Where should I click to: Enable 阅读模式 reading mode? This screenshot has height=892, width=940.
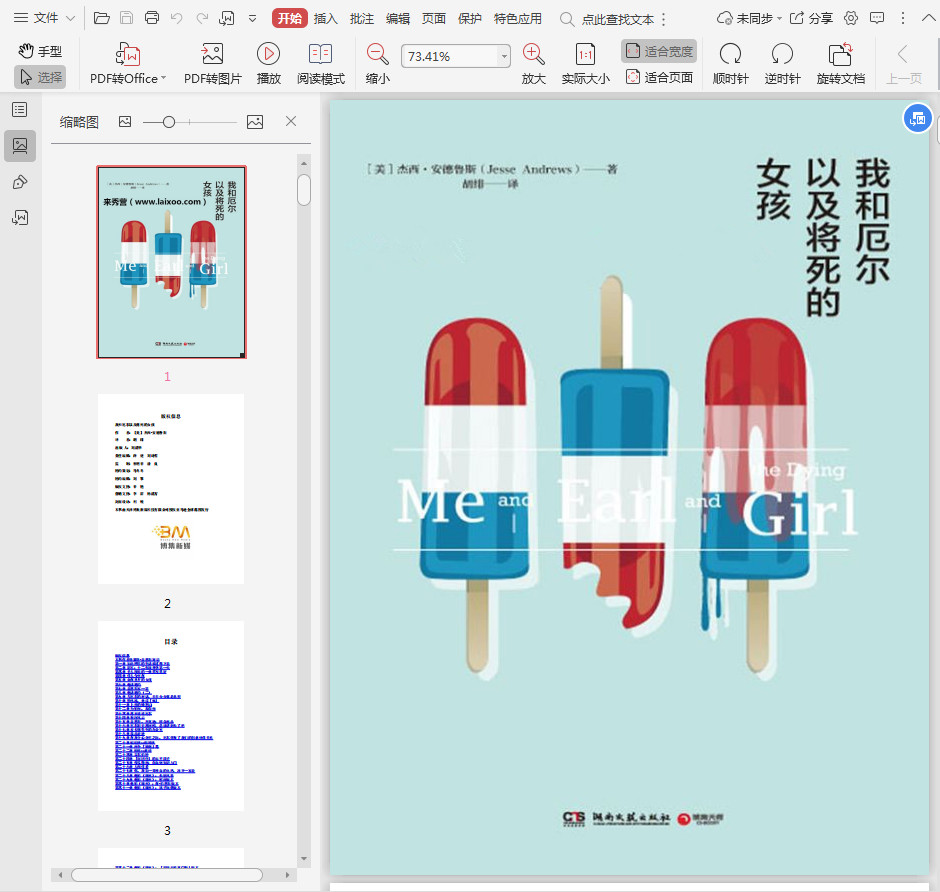click(x=321, y=64)
